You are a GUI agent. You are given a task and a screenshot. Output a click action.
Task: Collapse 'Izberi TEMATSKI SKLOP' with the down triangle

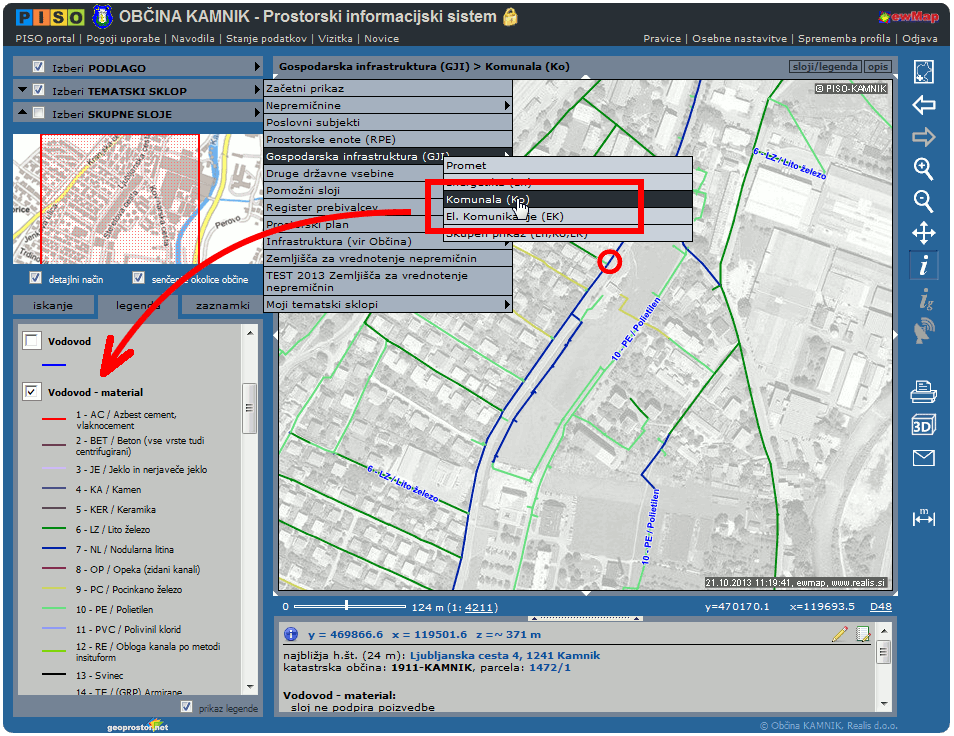click(x=22, y=91)
